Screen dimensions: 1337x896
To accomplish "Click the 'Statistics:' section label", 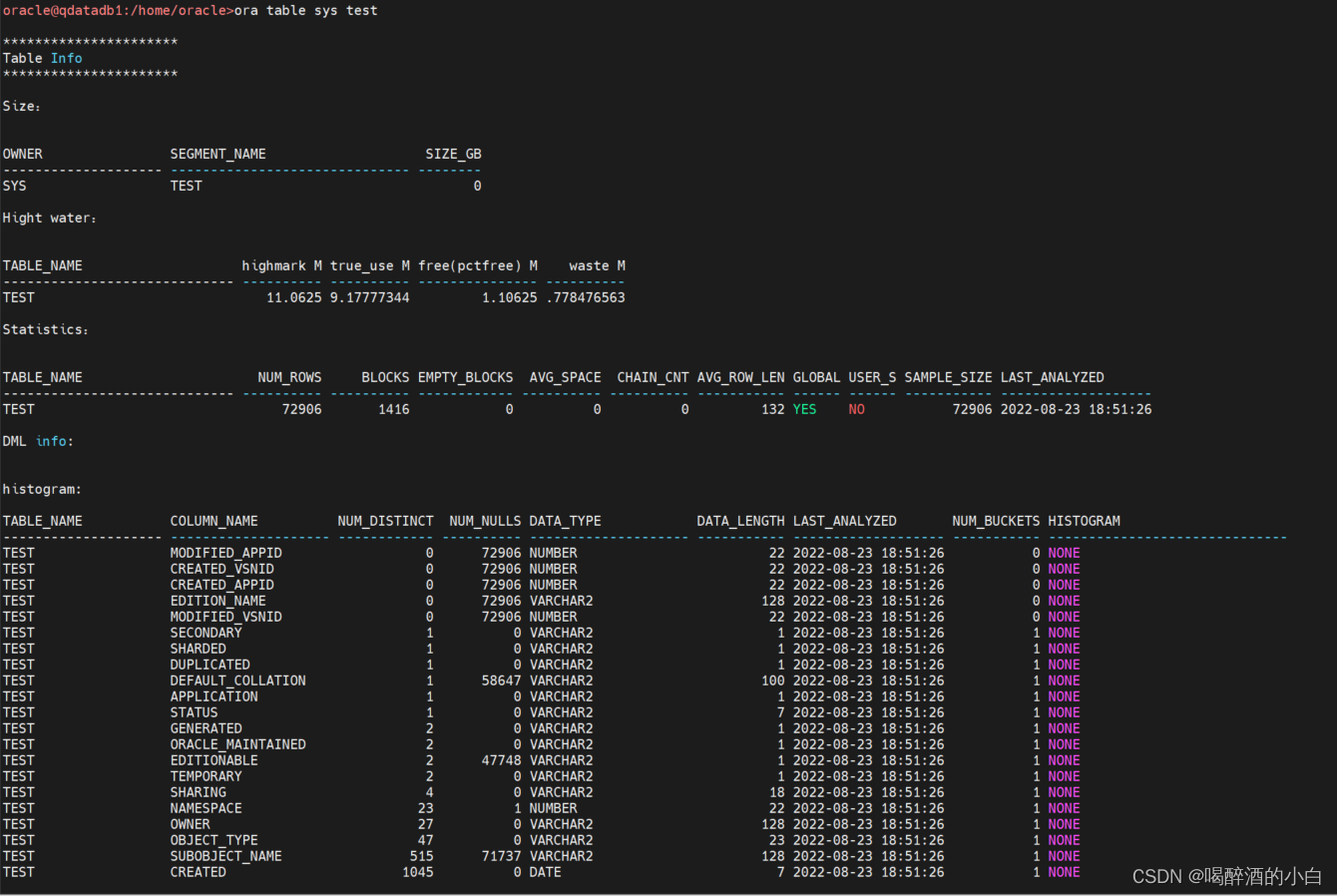I will pyautogui.click(x=45, y=329).
